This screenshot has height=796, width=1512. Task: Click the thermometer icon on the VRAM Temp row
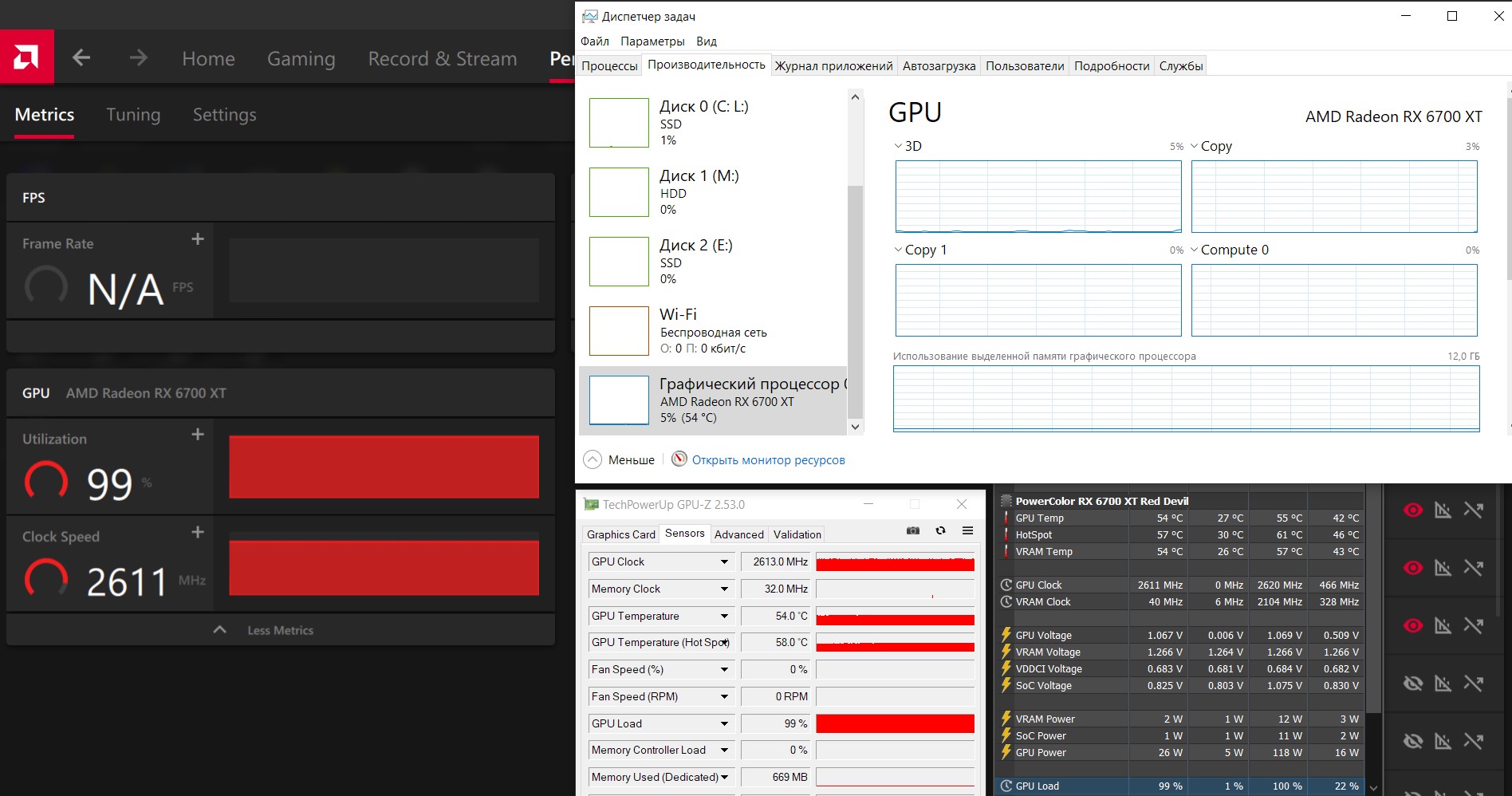pyautogui.click(x=1006, y=551)
